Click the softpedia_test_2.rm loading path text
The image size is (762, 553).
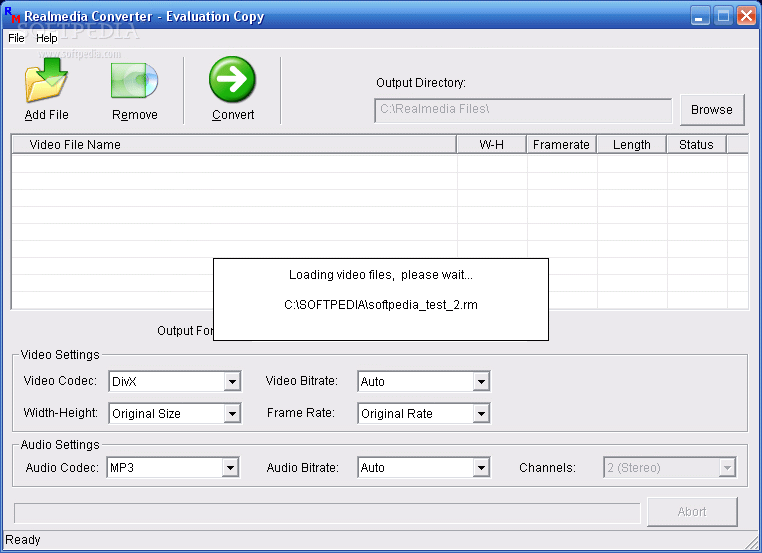click(381, 305)
